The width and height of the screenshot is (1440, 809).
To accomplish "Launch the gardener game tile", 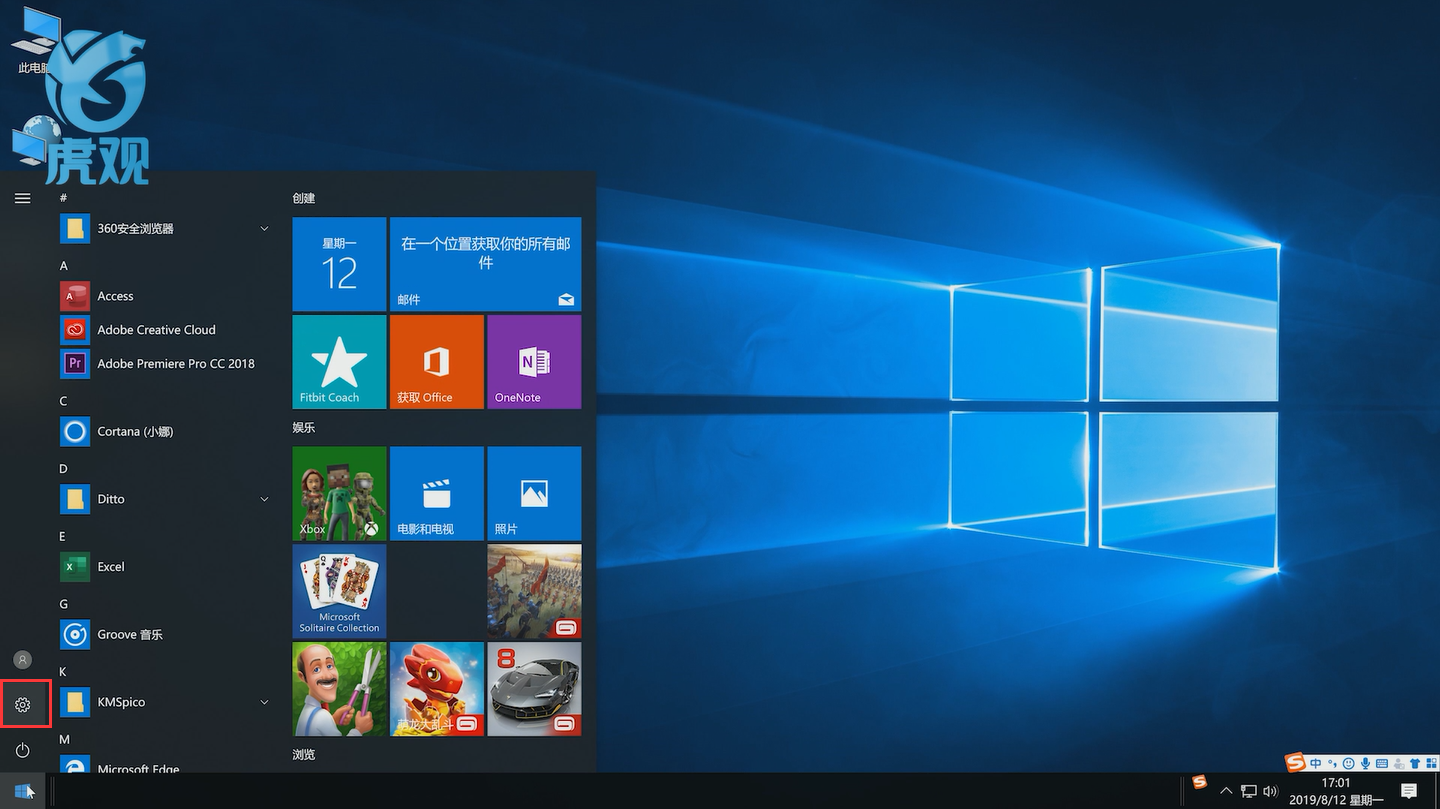I will point(339,689).
